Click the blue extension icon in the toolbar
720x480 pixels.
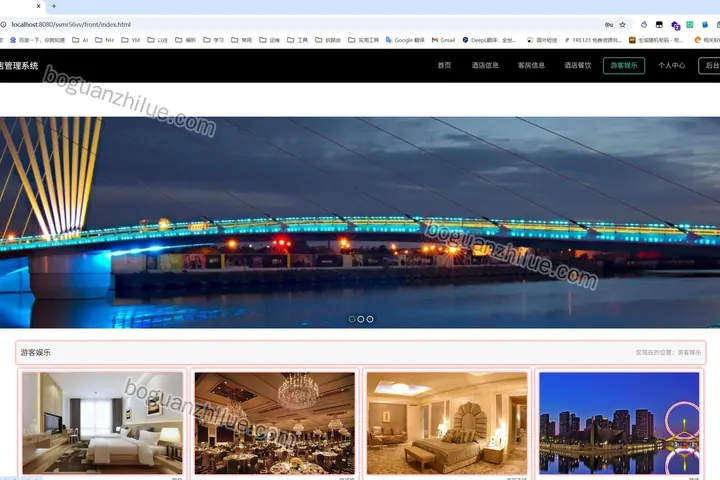pyautogui.click(x=705, y=25)
